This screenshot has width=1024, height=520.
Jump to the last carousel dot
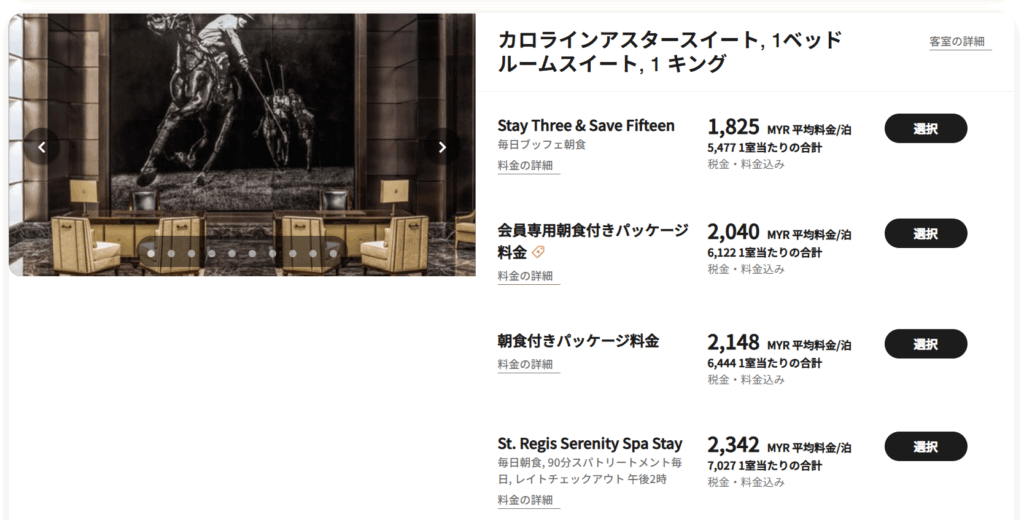point(333,253)
